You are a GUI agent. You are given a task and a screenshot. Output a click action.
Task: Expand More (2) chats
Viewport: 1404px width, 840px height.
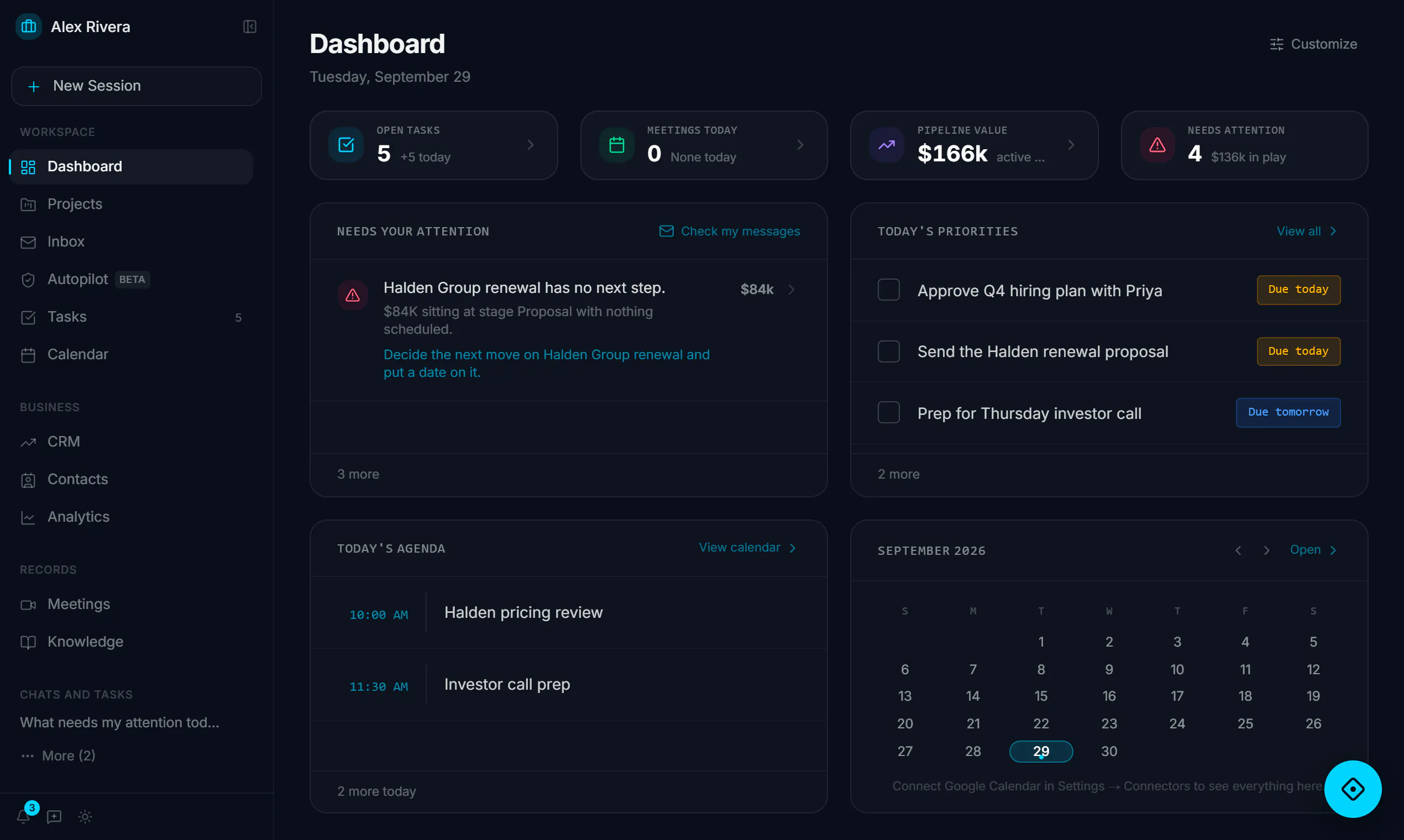[58, 755]
